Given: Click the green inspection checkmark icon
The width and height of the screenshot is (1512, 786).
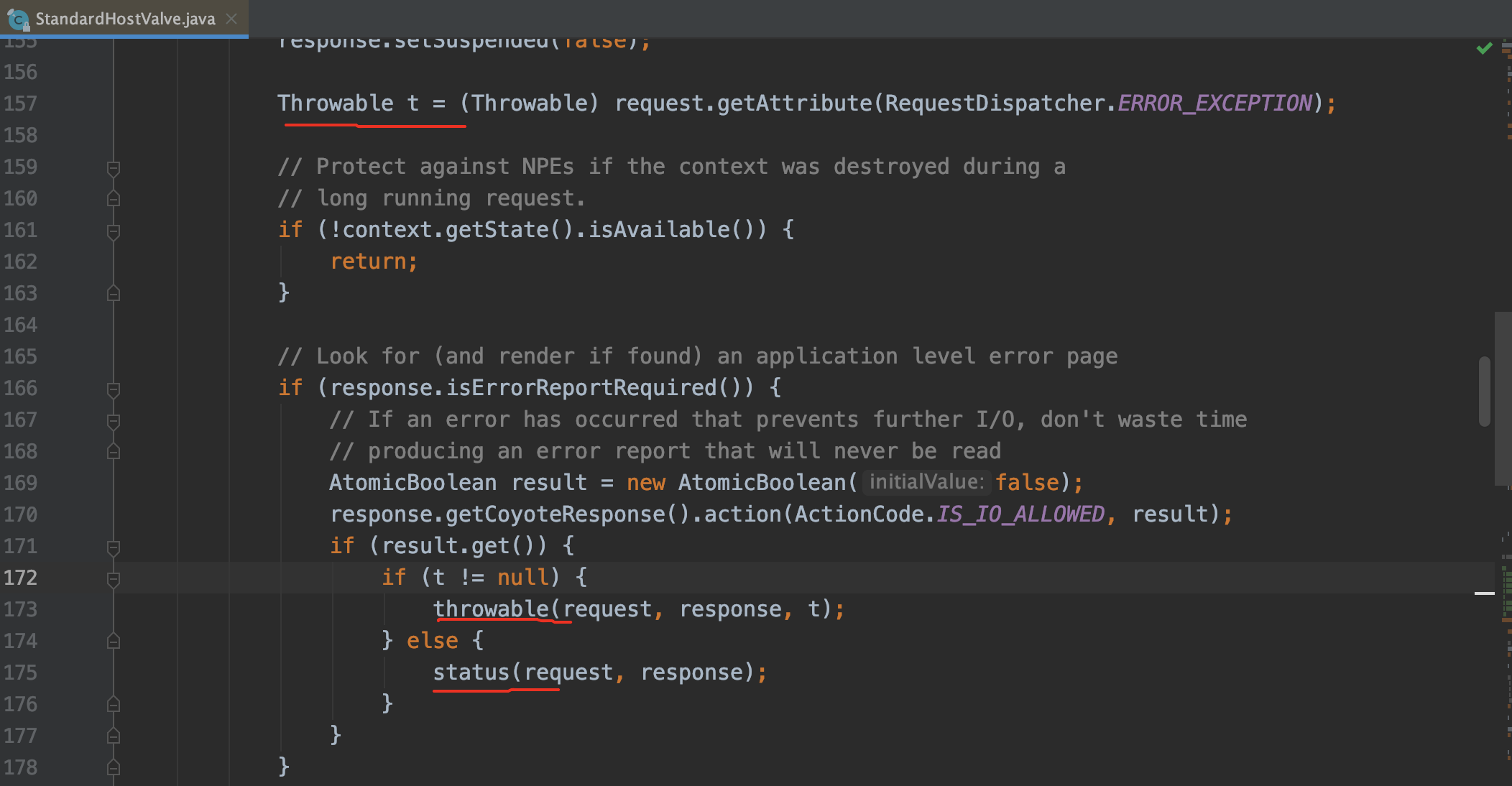Looking at the screenshot, I should 1484,48.
